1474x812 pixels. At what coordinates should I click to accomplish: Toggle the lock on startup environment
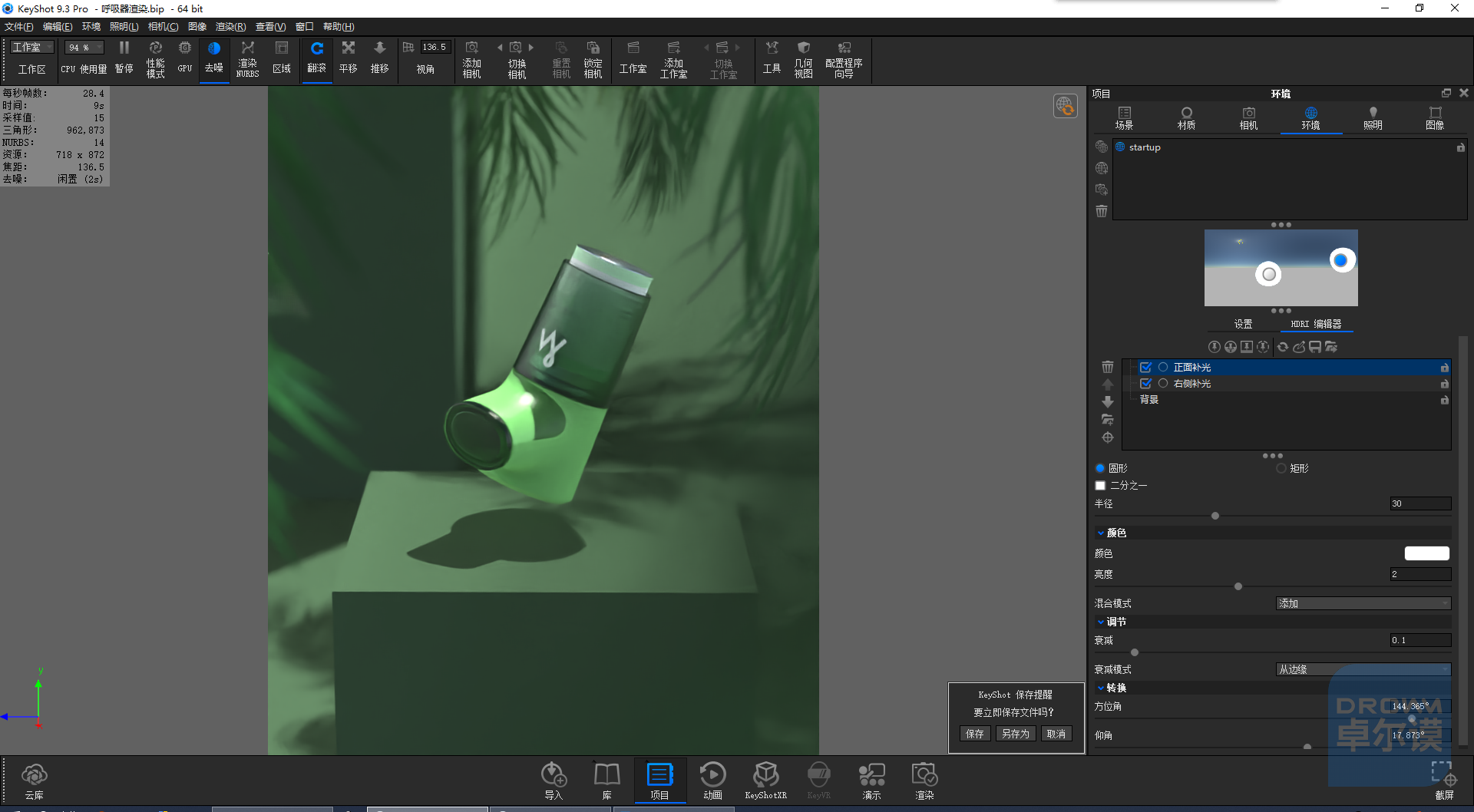[1460, 147]
